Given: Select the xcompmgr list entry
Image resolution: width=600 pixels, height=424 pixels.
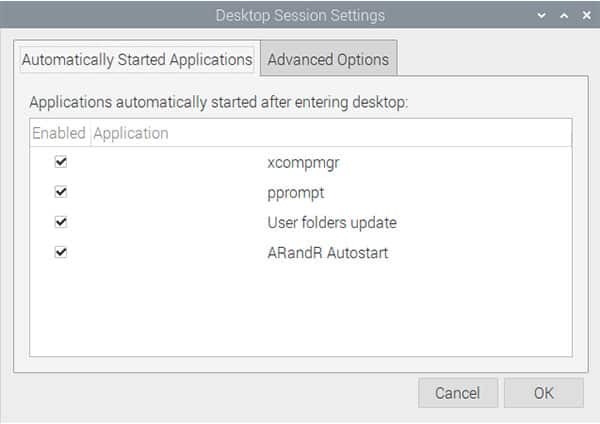Looking at the screenshot, I should [301, 162].
